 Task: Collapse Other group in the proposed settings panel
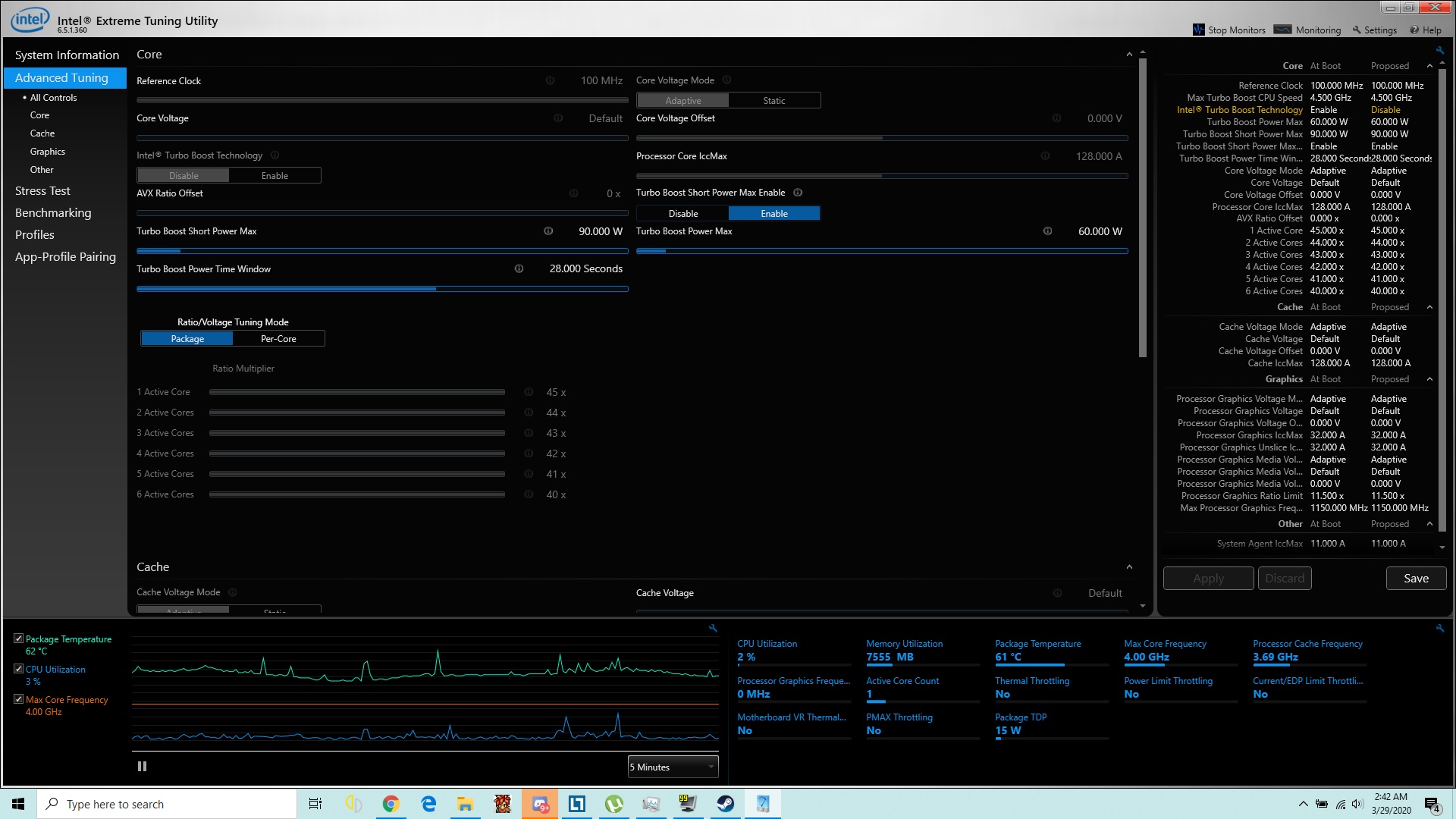(1429, 524)
